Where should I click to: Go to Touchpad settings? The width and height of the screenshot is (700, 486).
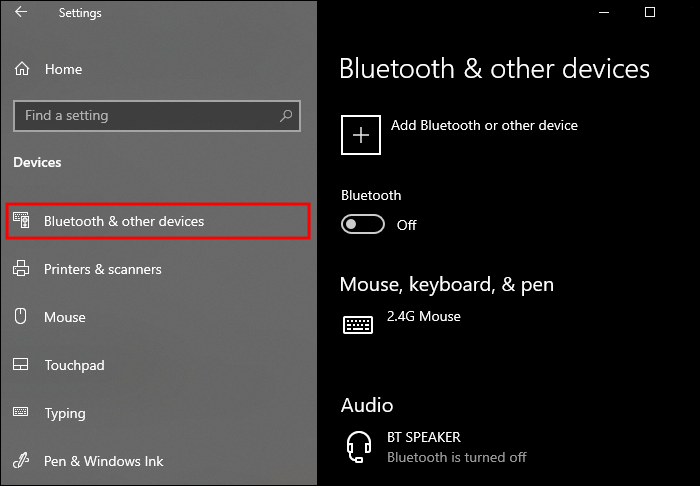74,365
